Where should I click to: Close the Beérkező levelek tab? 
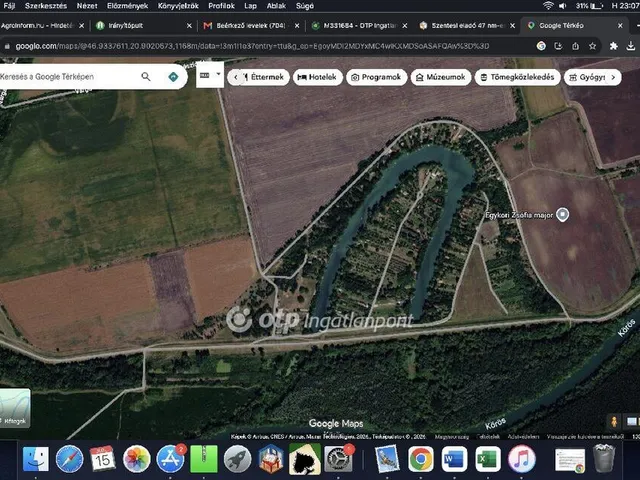click(x=297, y=25)
